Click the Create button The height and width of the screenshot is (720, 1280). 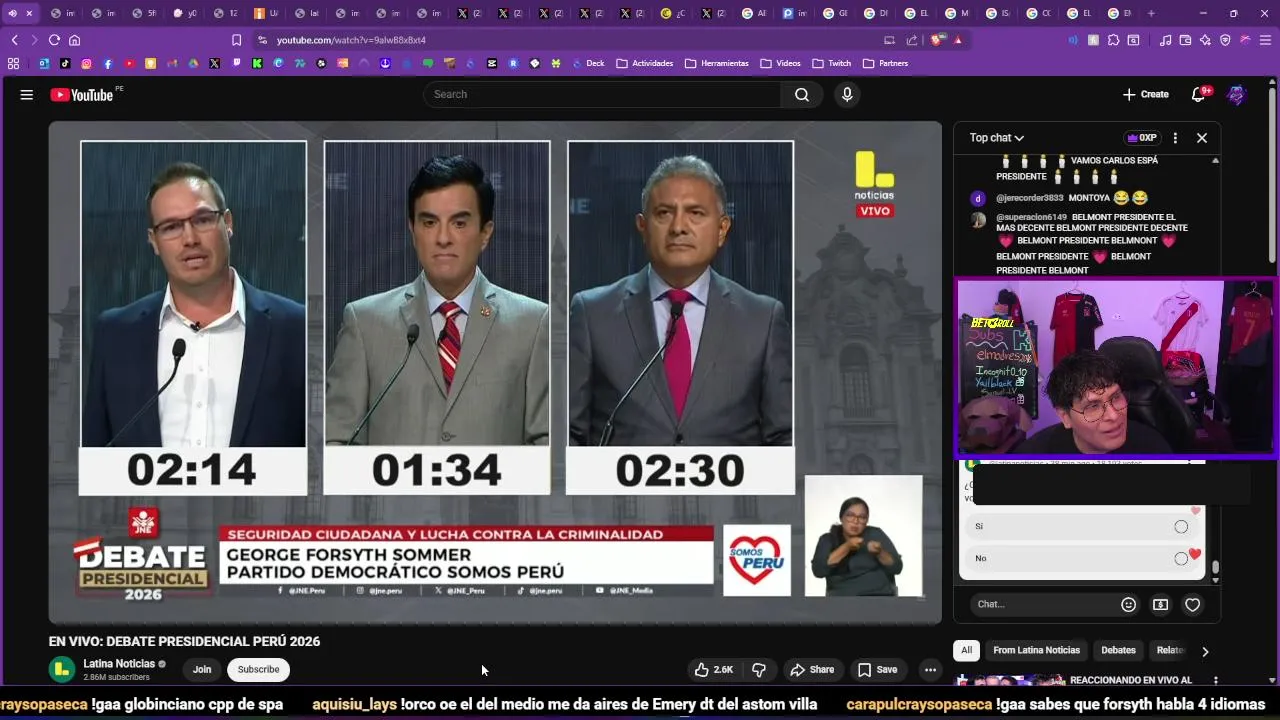[1146, 94]
